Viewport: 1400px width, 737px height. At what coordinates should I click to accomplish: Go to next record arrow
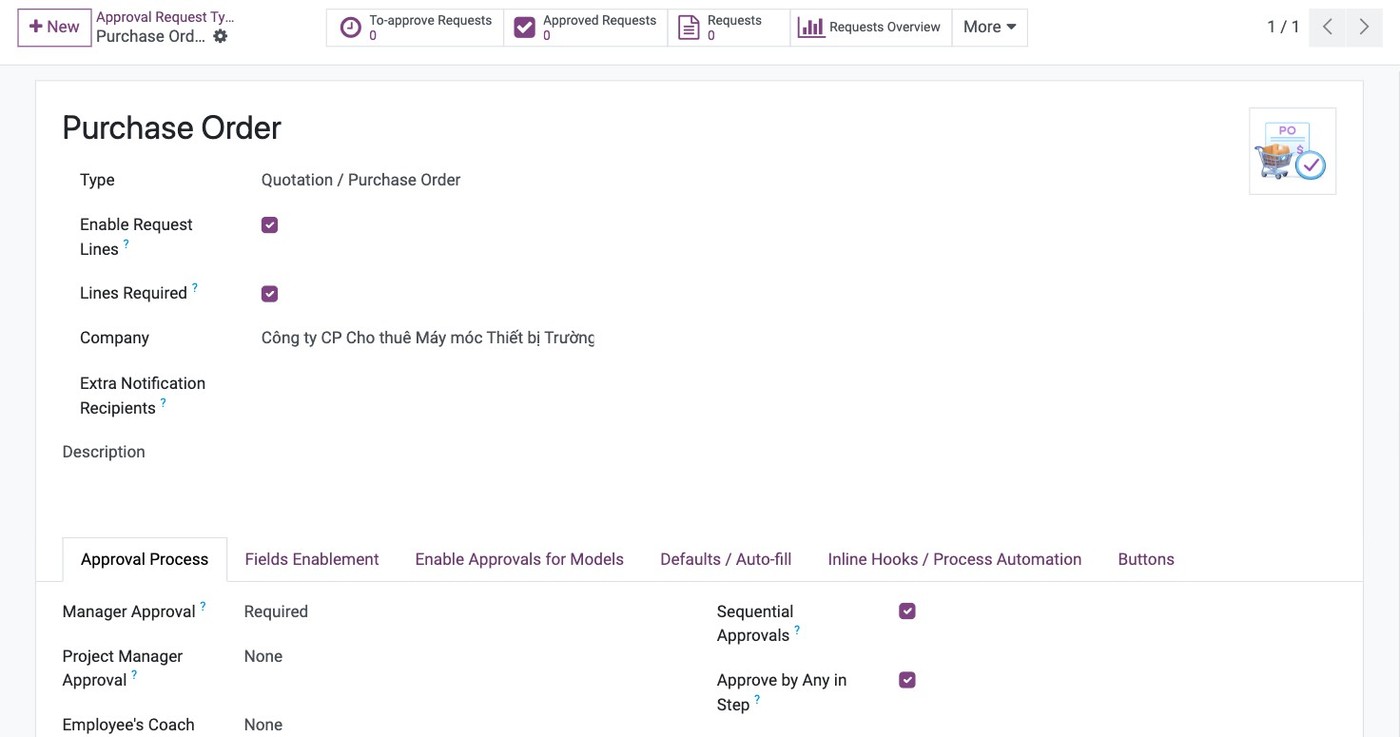(x=1364, y=27)
